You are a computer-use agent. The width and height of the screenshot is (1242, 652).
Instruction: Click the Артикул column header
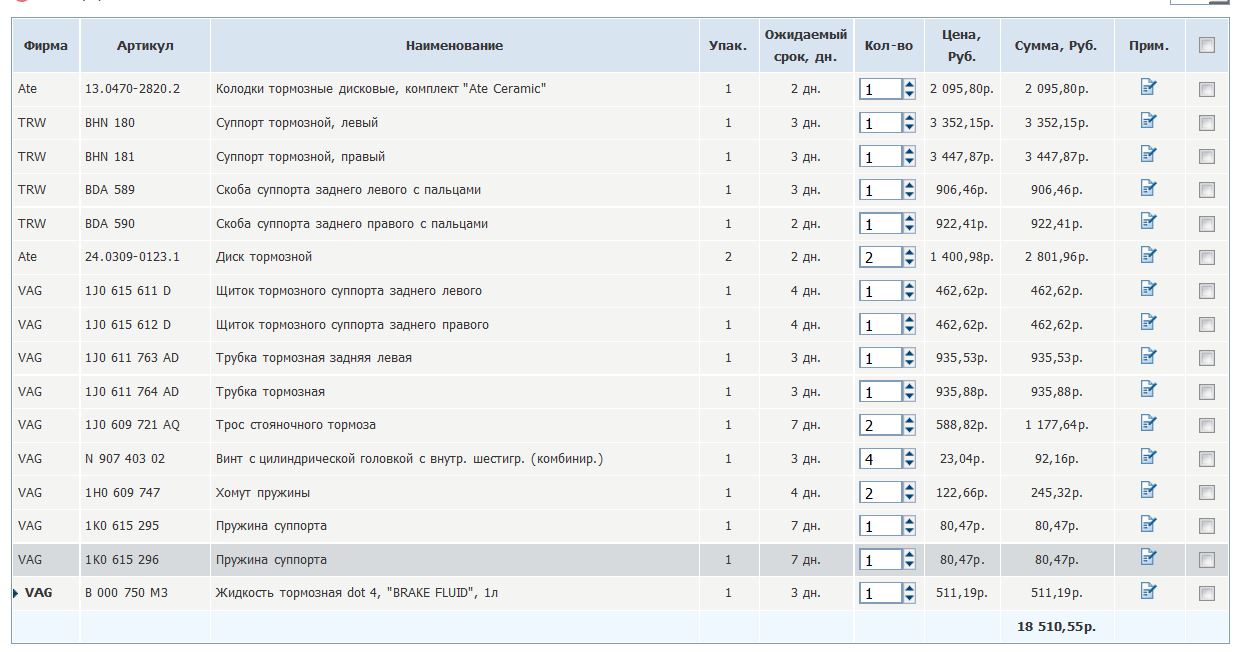145,46
